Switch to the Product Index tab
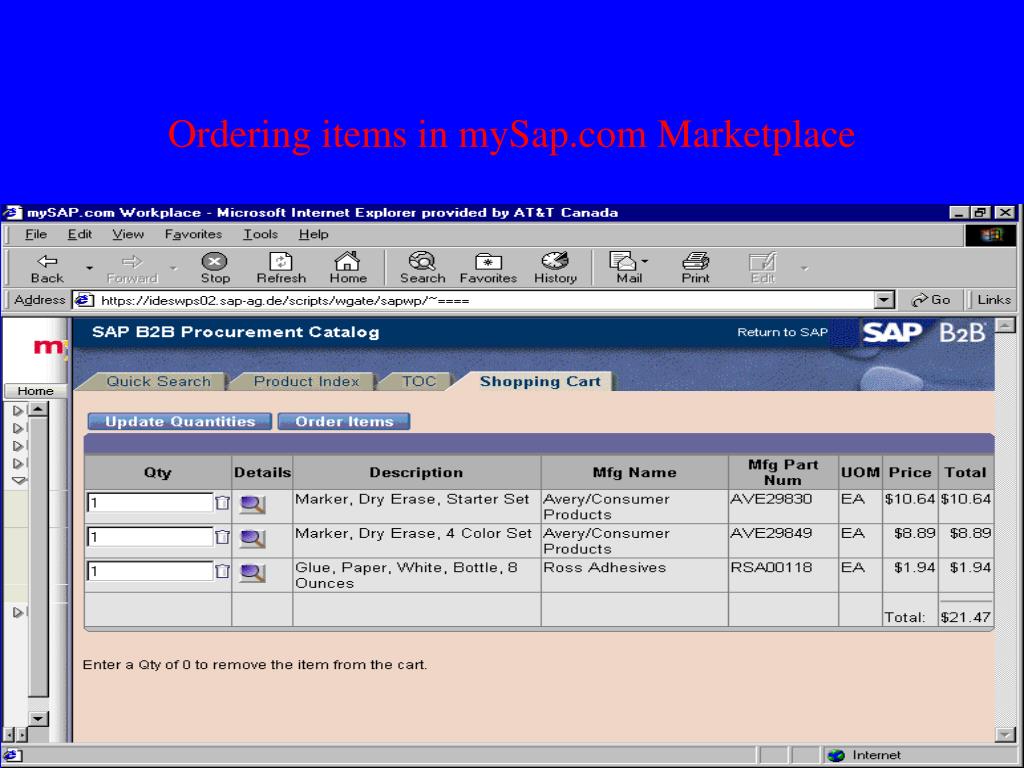Image resolution: width=1024 pixels, height=768 pixels. [306, 381]
